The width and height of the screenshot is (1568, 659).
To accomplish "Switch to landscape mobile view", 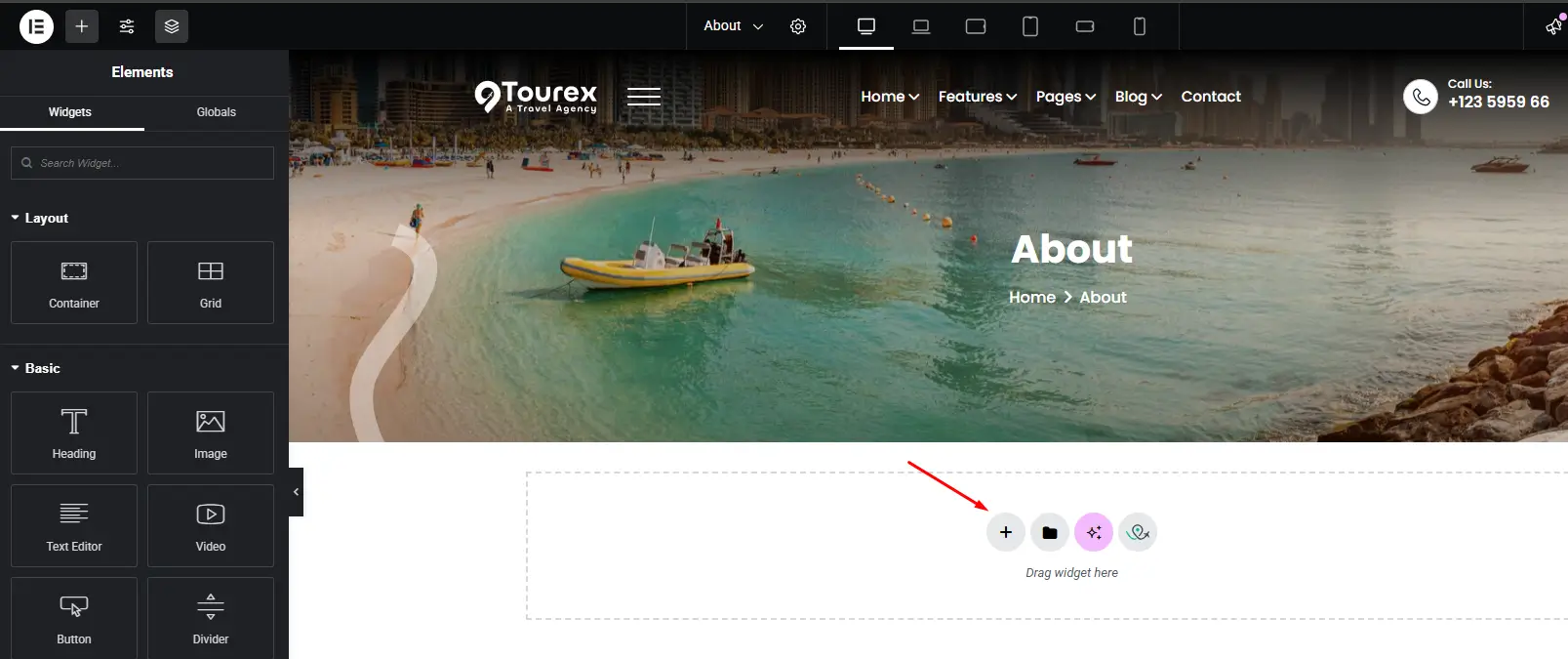I will (1085, 26).
